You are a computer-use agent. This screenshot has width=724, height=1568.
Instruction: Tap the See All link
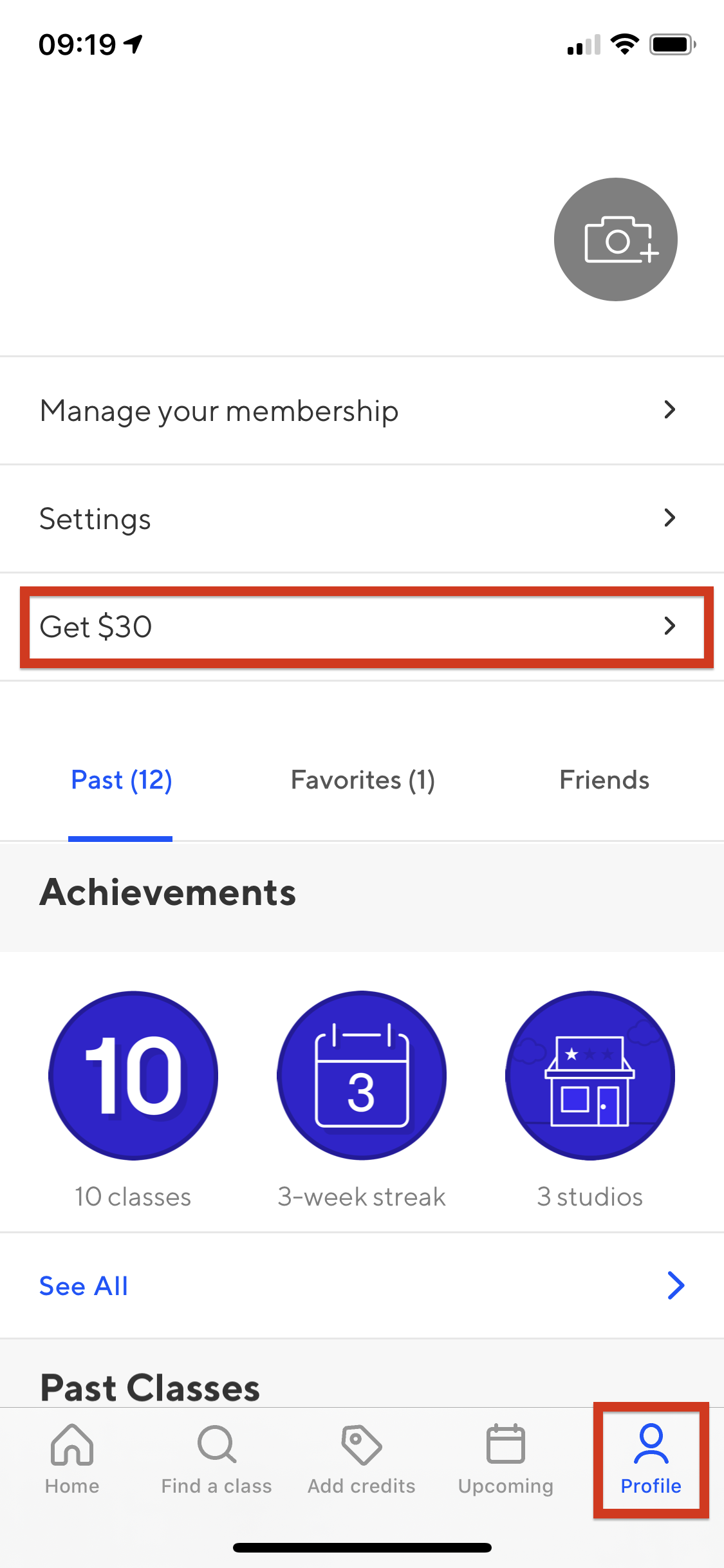pyautogui.click(x=84, y=1286)
